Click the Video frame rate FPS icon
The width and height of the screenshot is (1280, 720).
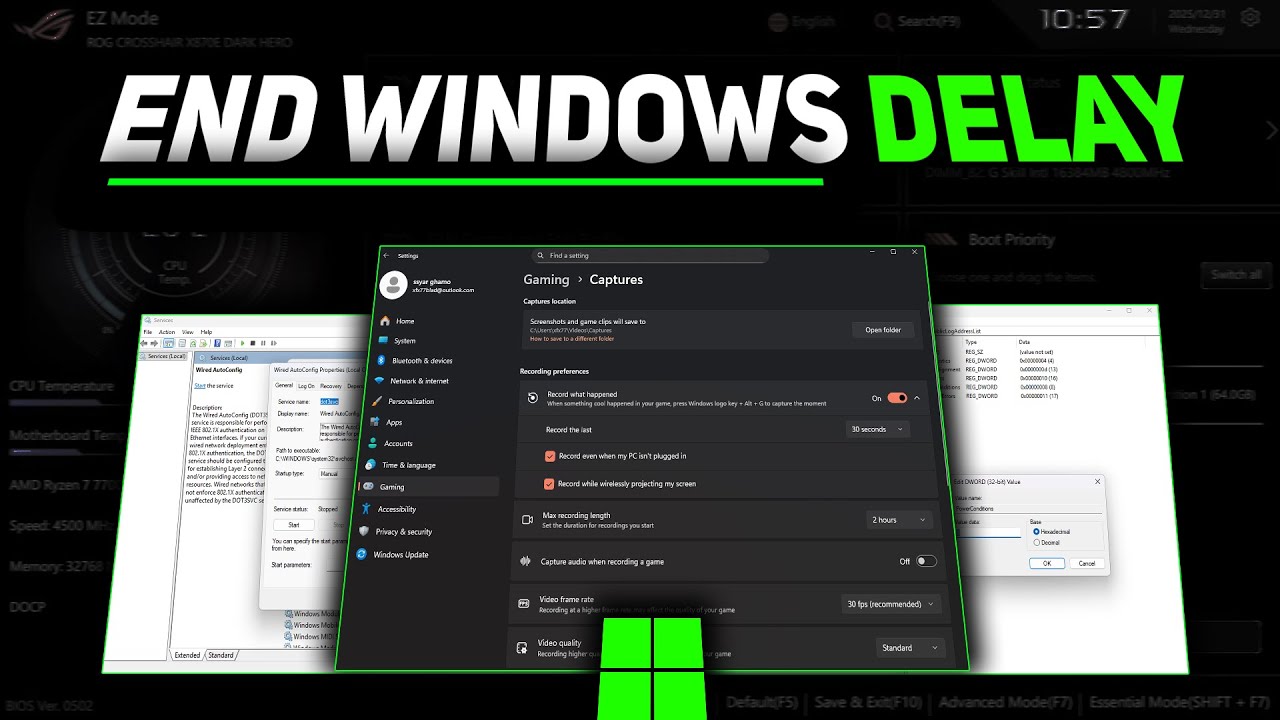pyautogui.click(x=523, y=604)
